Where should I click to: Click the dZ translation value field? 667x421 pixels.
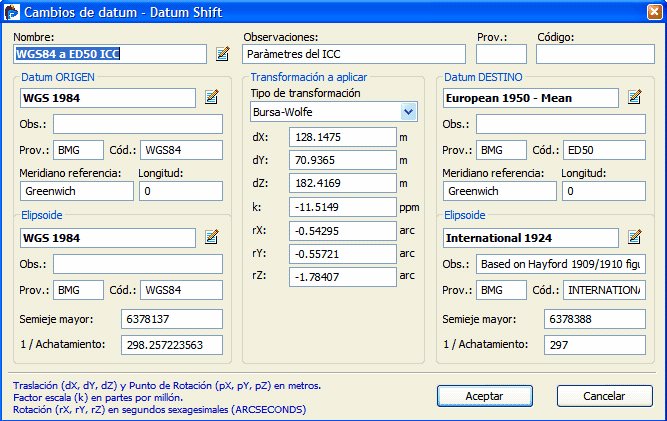(x=342, y=184)
